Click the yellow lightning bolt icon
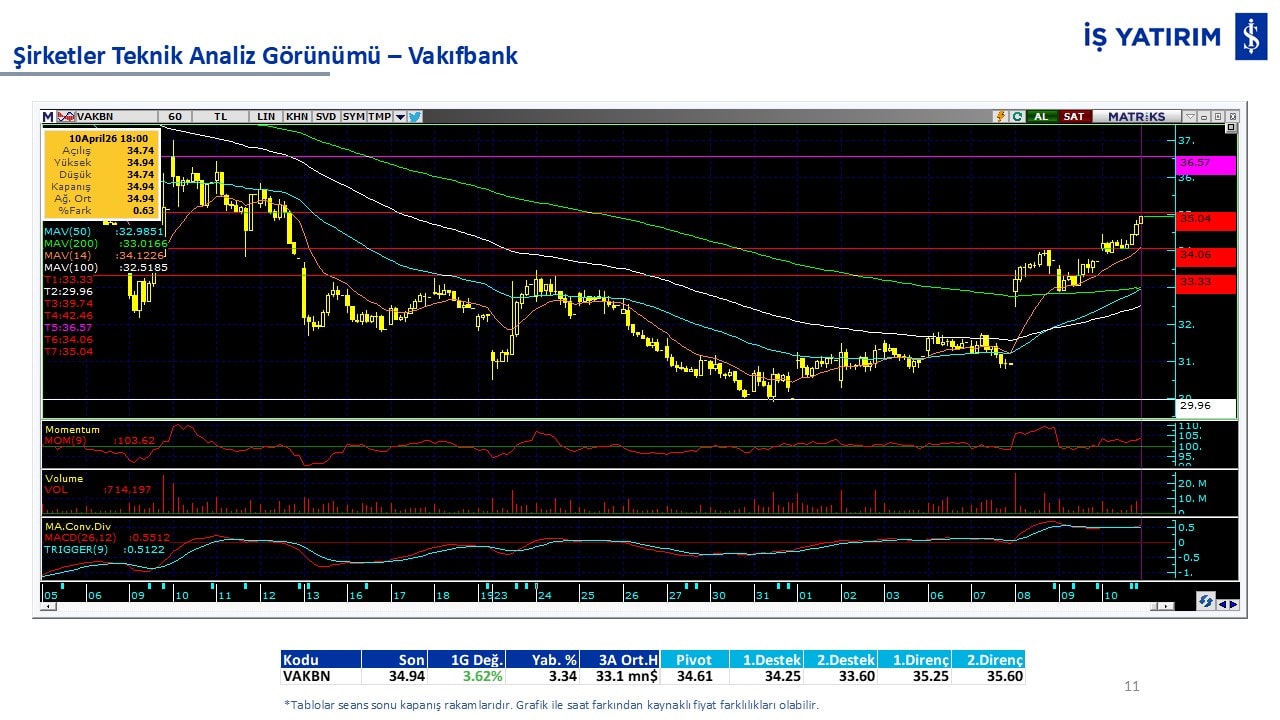The width and height of the screenshot is (1280, 720). point(1000,117)
